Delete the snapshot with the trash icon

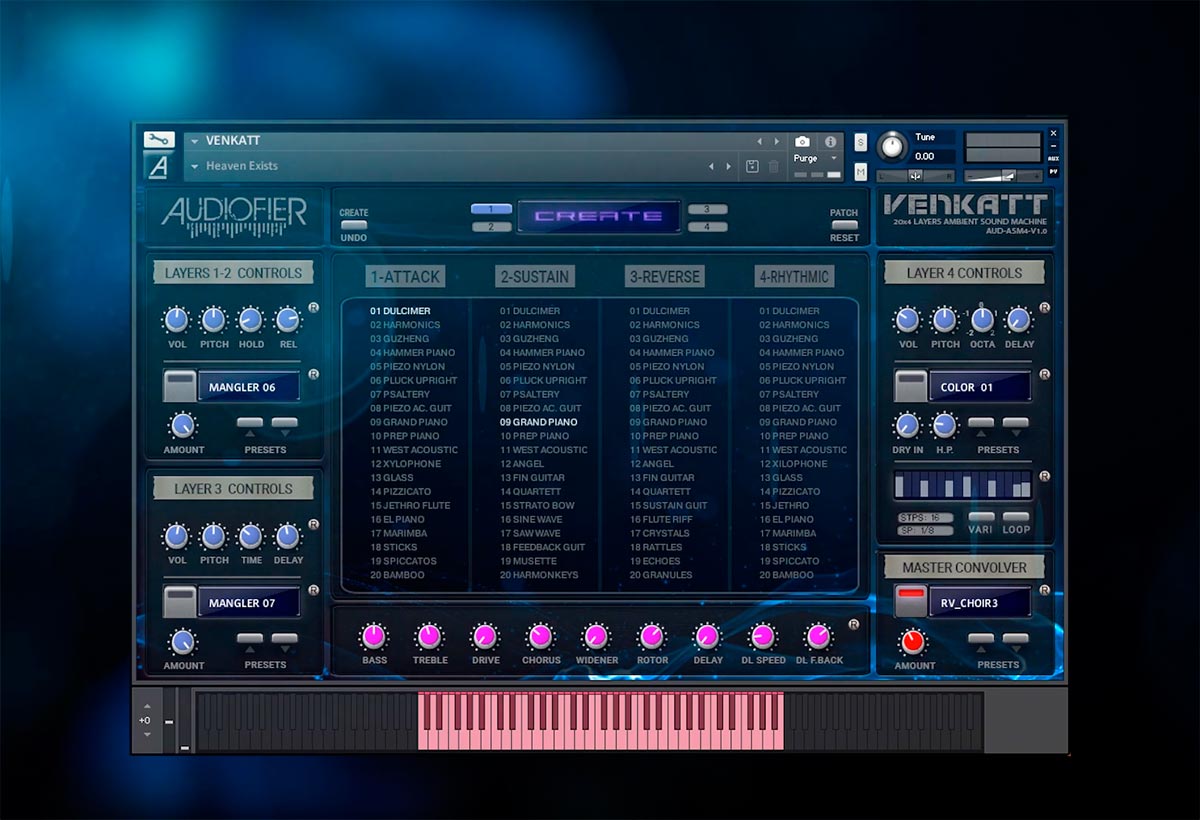tap(773, 166)
